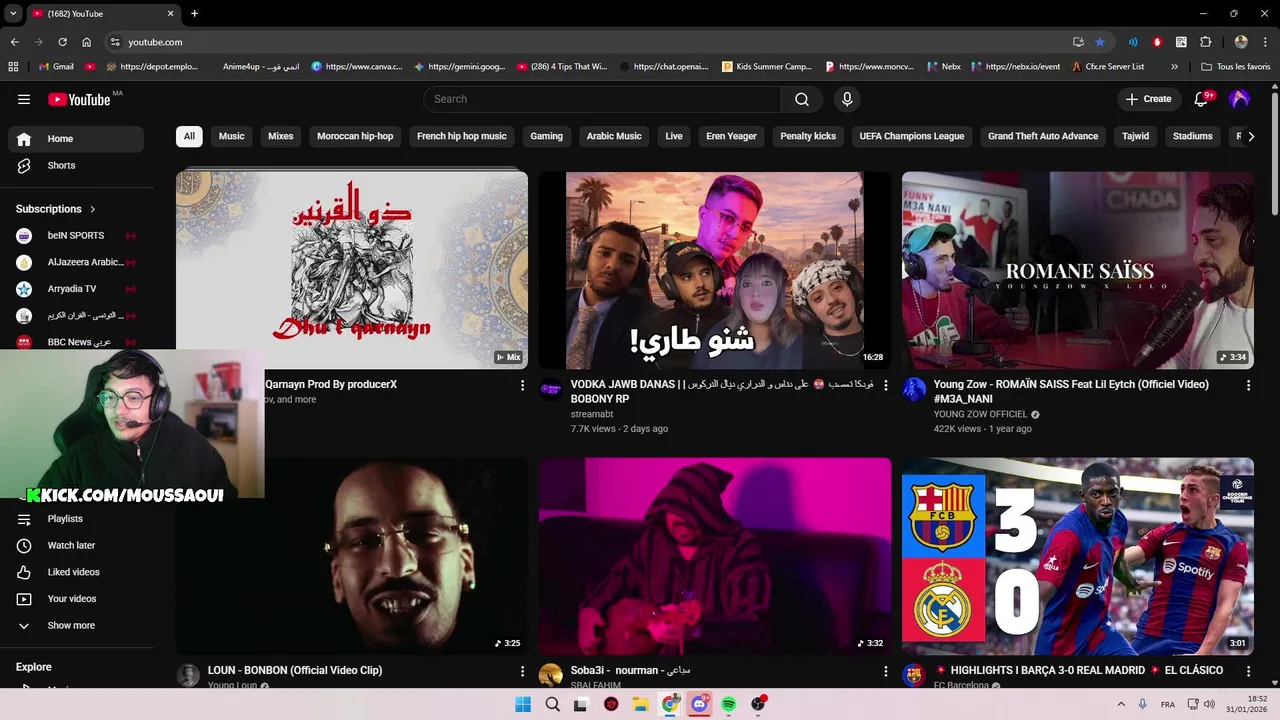
Task: Open options menu for Young Zow video
Action: [x=1248, y=385]
